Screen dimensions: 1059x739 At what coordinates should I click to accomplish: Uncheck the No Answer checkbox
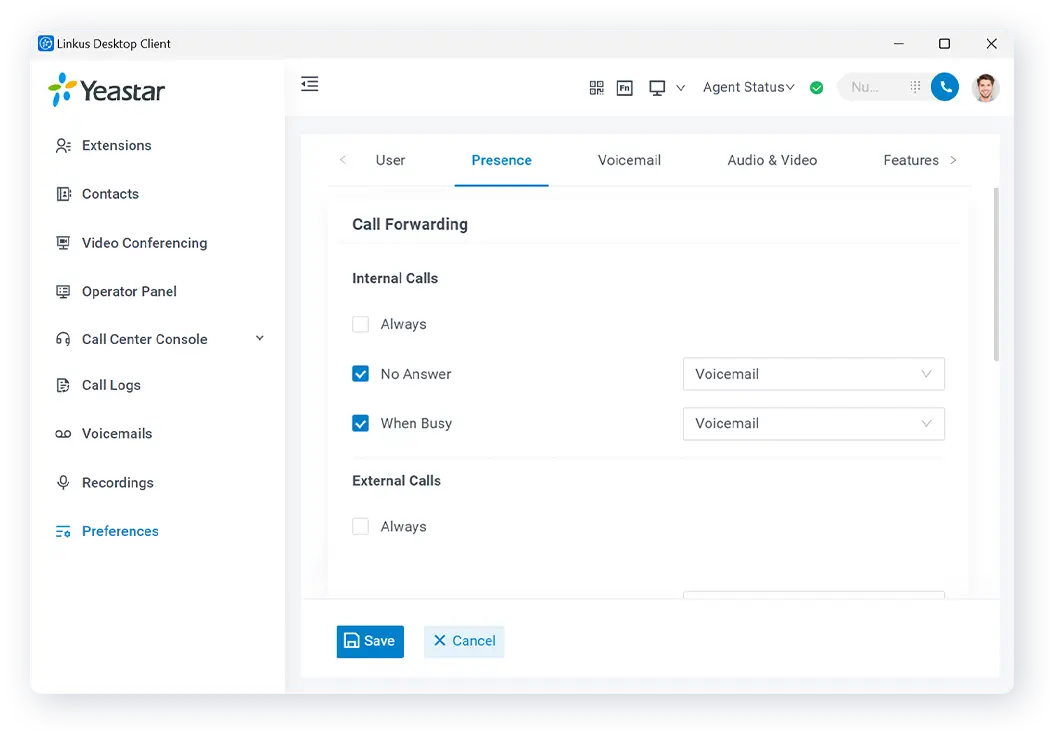(361, 374)
